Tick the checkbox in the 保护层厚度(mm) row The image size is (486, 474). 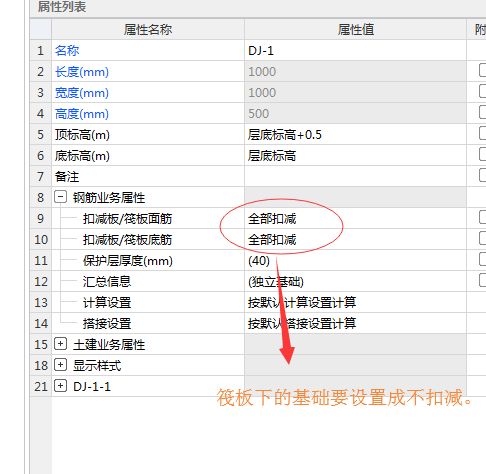pos(482,260)
